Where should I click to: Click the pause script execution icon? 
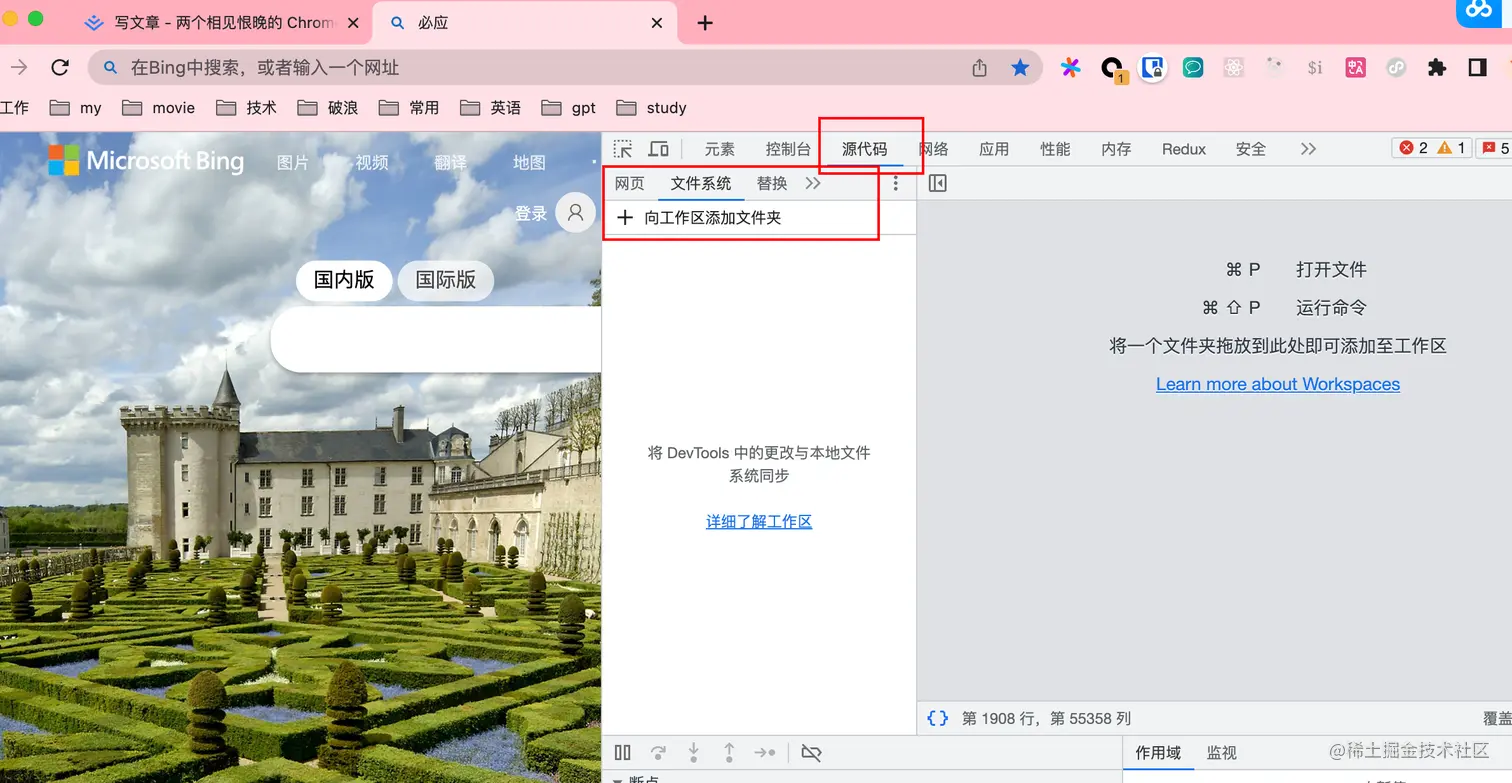(623, 752)
